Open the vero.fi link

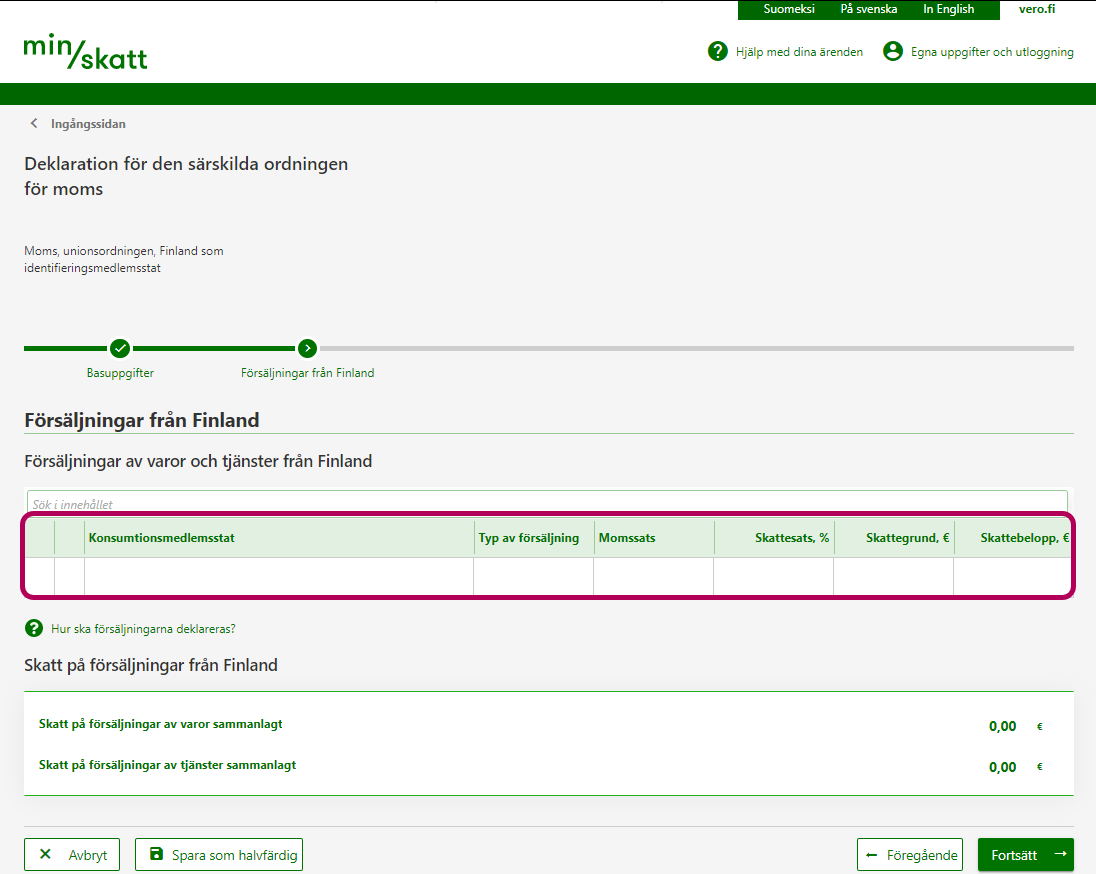click(1036, 9)
